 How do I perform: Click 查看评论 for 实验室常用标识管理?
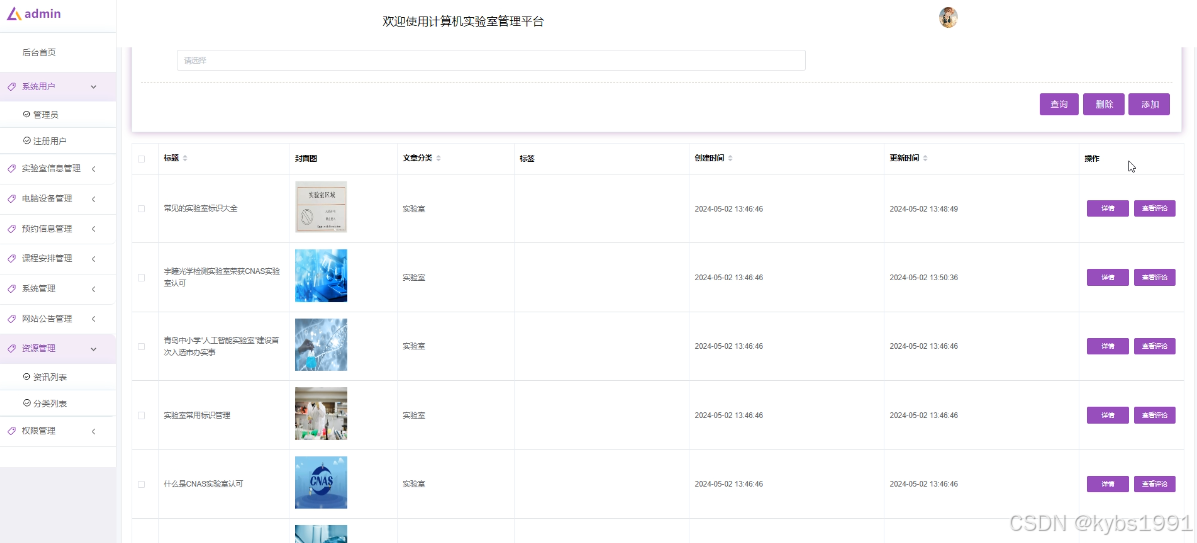[x=1154, y=415]
